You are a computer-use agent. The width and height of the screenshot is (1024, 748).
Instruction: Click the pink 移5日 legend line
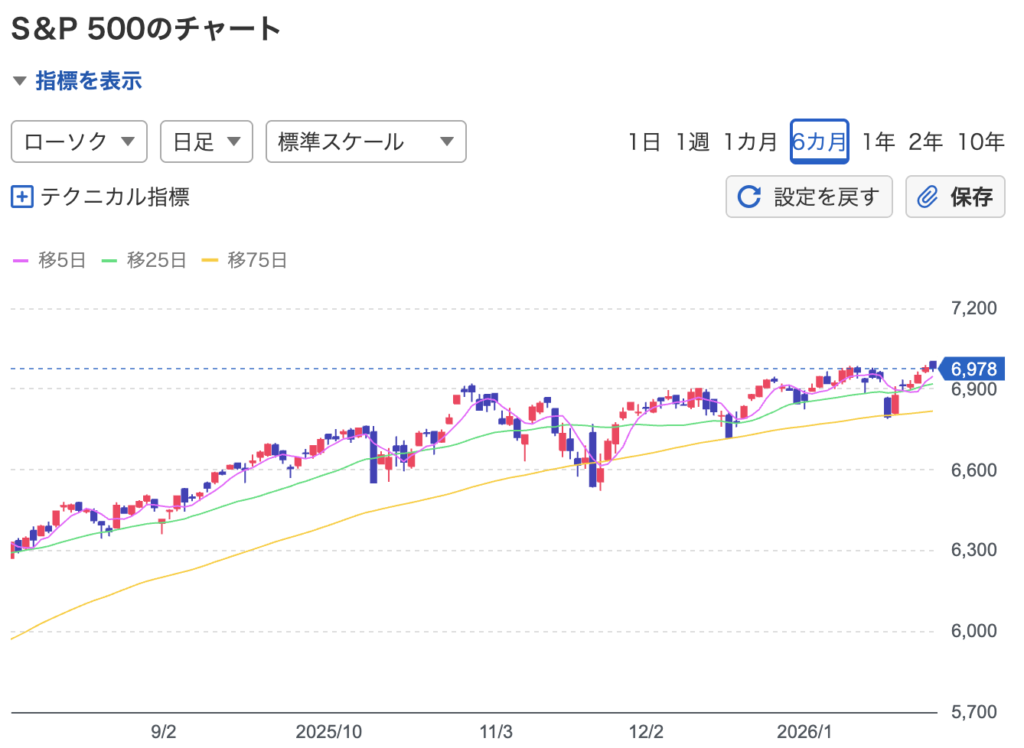point(20,261)
